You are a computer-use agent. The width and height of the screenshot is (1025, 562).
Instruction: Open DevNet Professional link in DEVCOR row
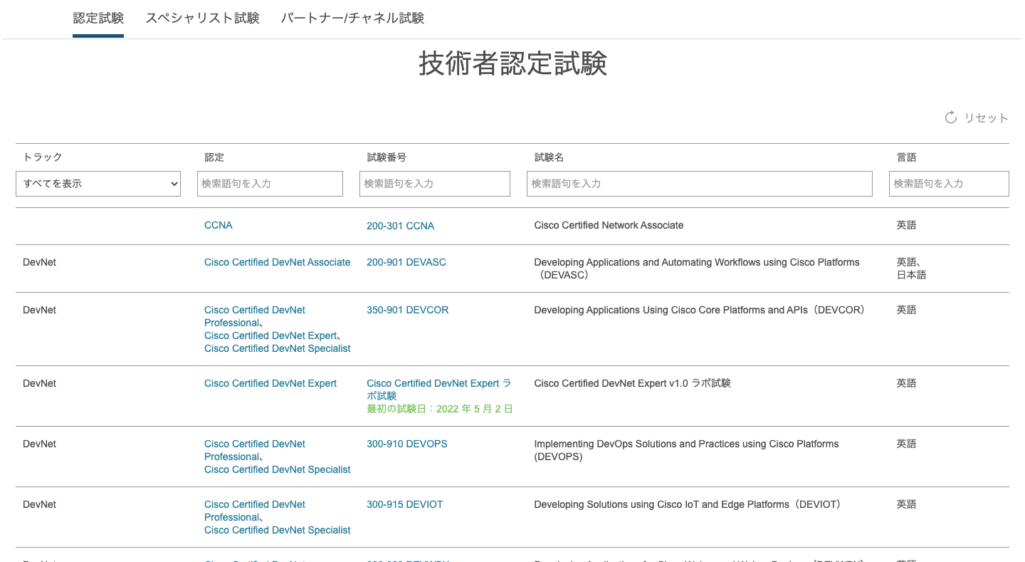254,316
